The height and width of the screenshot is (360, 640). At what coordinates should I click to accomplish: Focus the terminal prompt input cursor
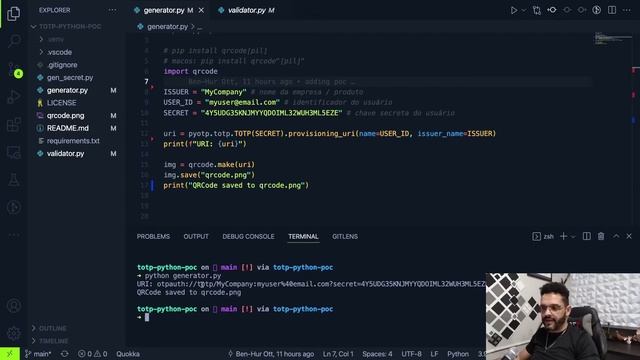pos(147,317)
